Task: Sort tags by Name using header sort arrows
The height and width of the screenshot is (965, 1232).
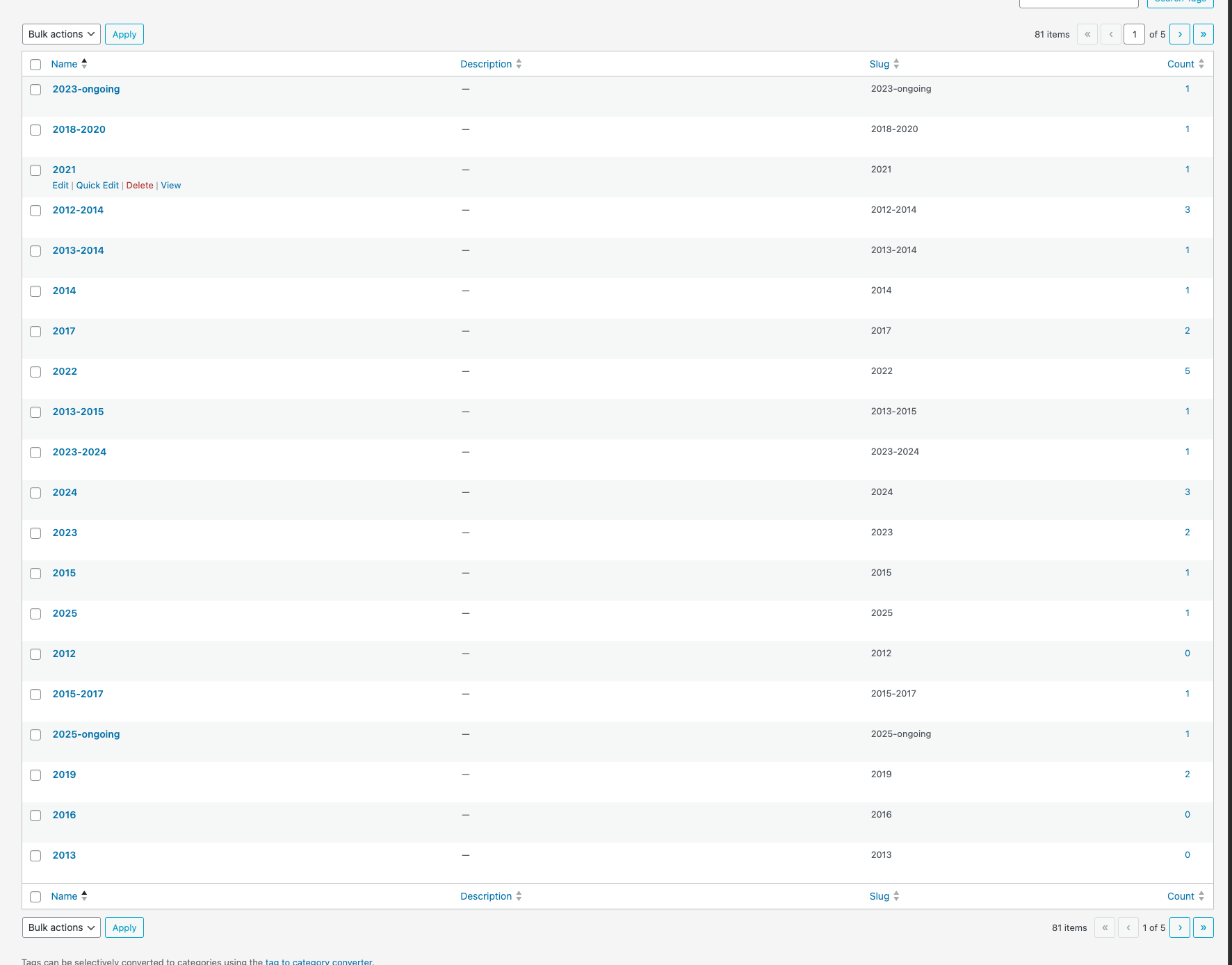Action: (84, 64)
